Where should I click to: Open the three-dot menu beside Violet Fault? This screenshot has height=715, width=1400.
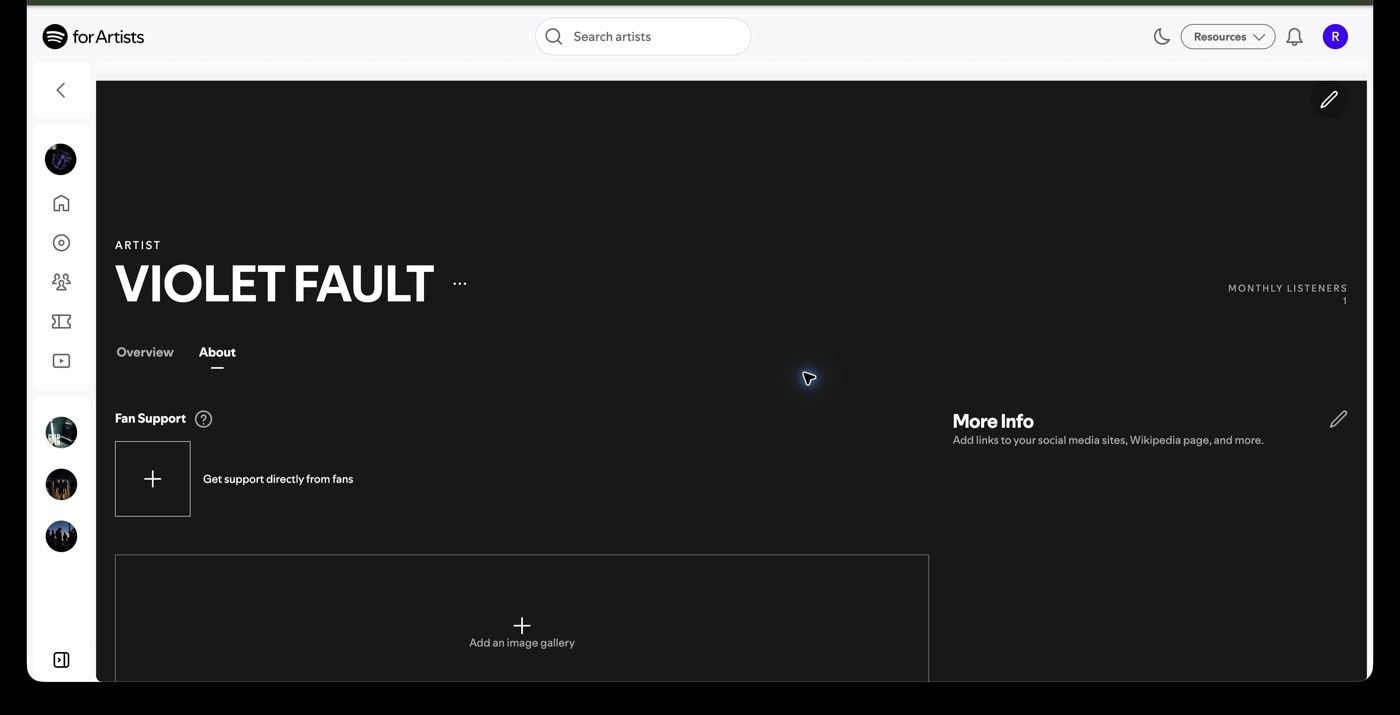pyautogui.click(x=460, y=284)
